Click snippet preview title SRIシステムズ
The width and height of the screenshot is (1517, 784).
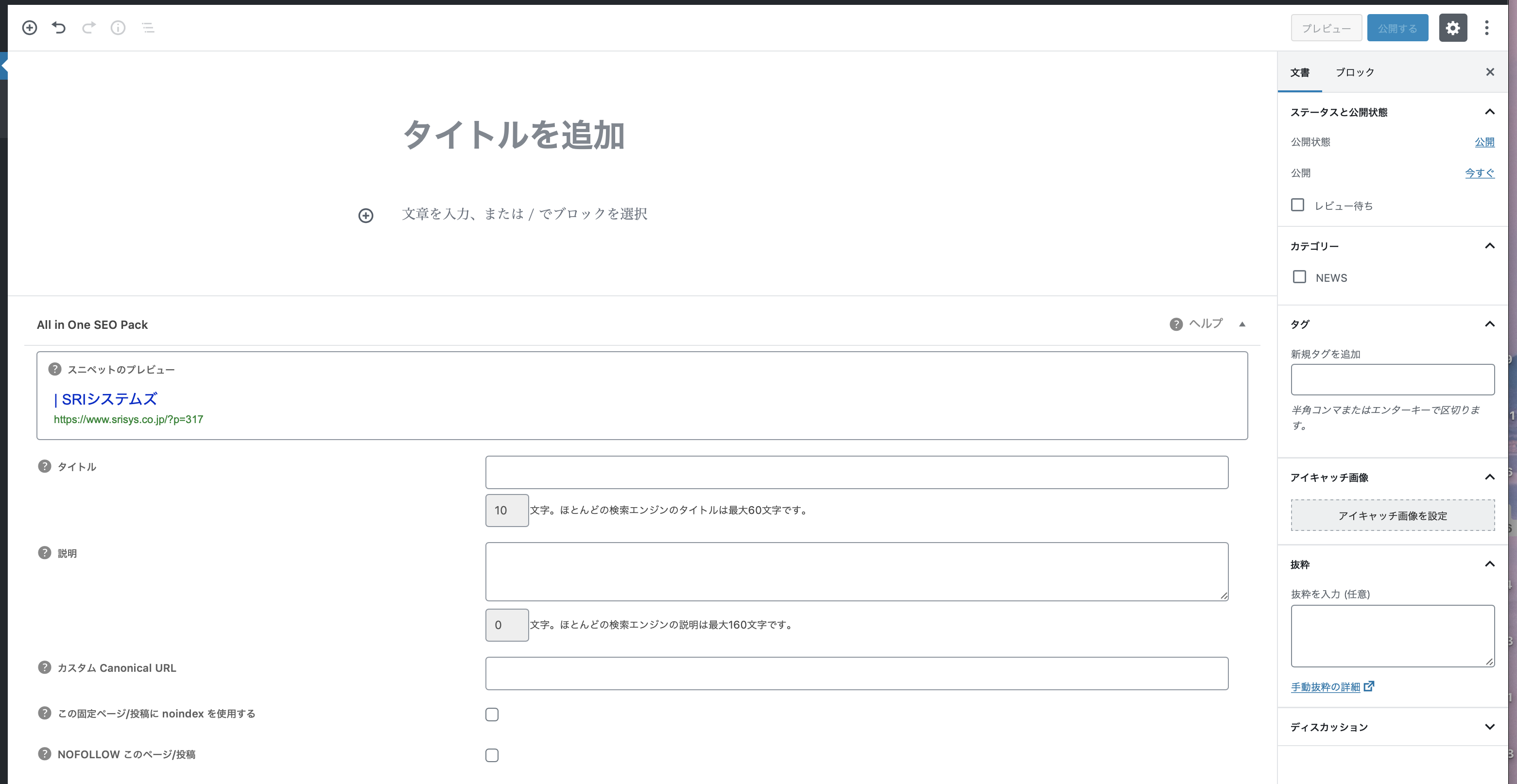click(105, 399)
